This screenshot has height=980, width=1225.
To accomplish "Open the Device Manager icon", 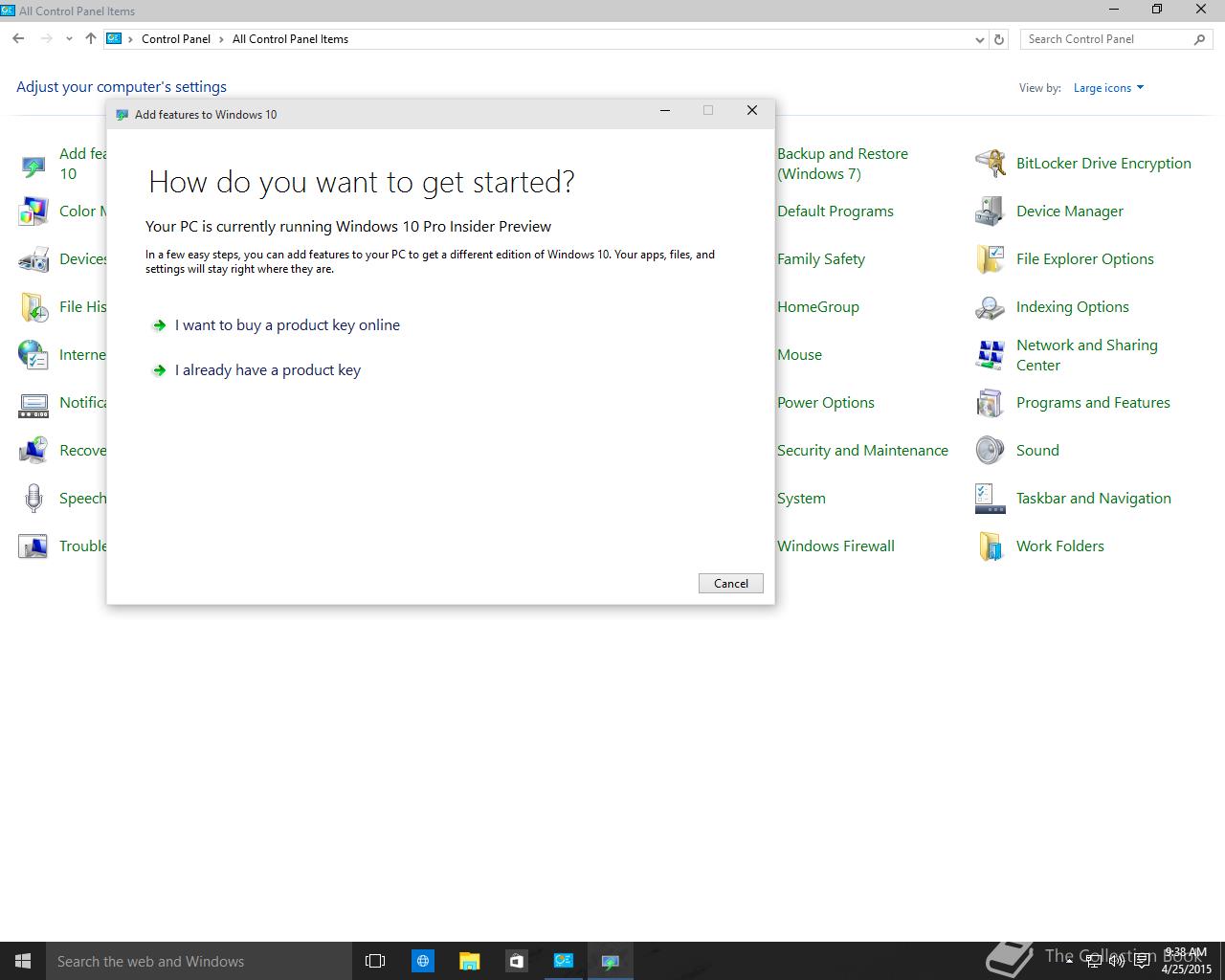I will coord(990,212).
